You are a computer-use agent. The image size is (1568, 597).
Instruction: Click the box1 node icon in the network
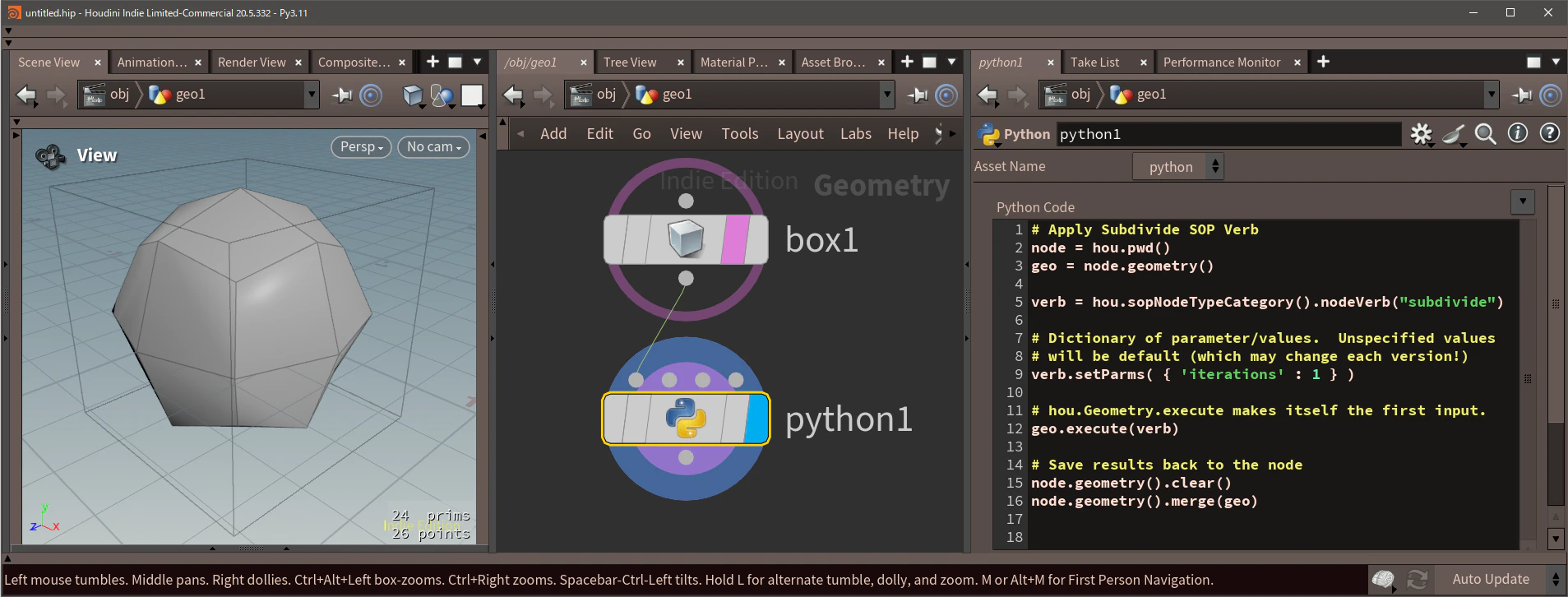click(x=686, y=239)
